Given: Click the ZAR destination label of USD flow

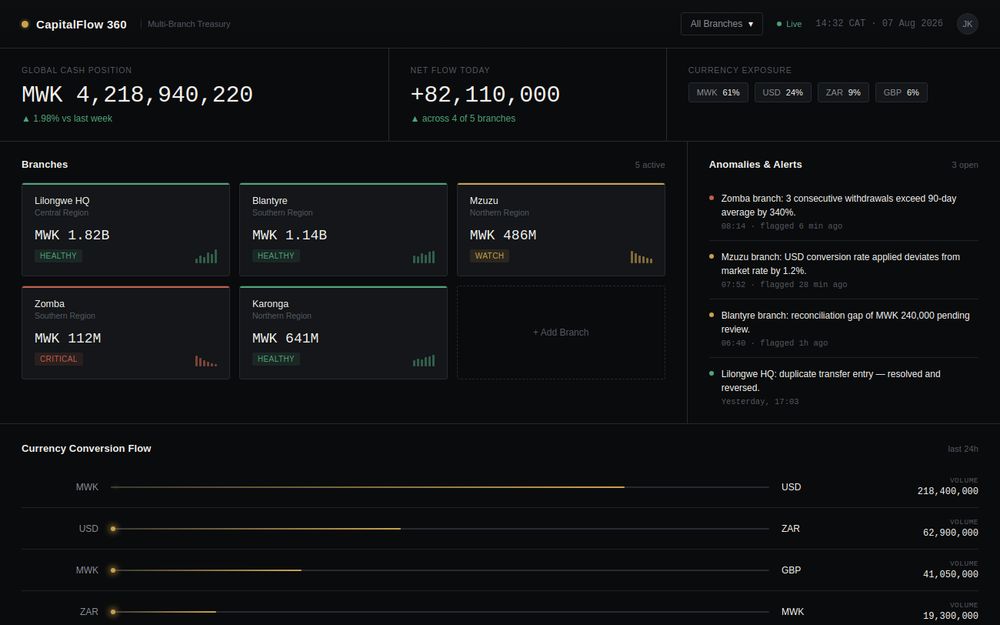Looking at the screenshot, I should tap(790, 529).
